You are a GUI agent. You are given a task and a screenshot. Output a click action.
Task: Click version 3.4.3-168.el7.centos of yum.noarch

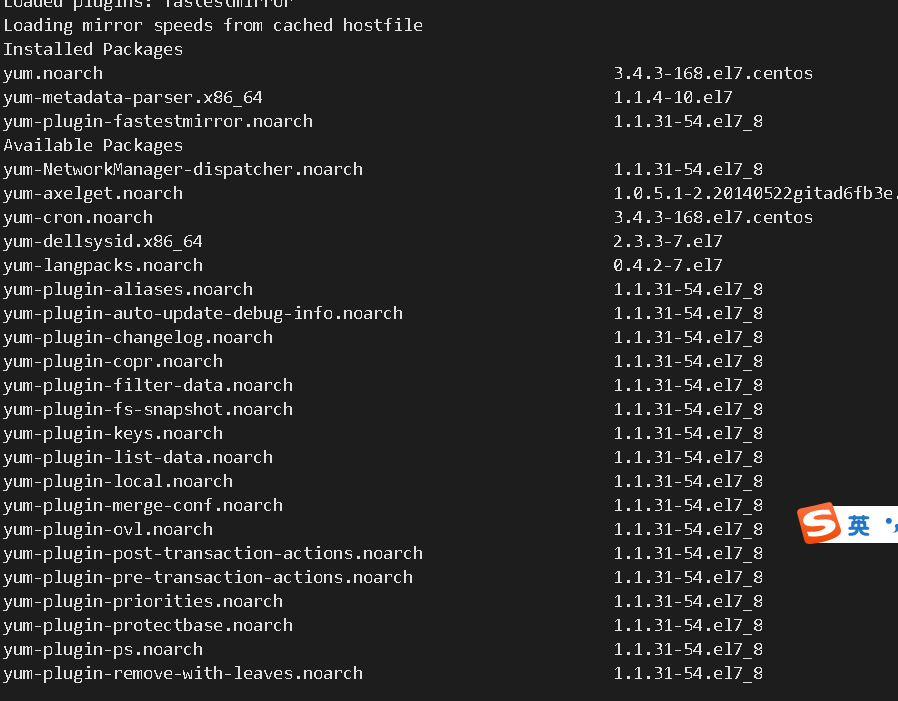713,73
